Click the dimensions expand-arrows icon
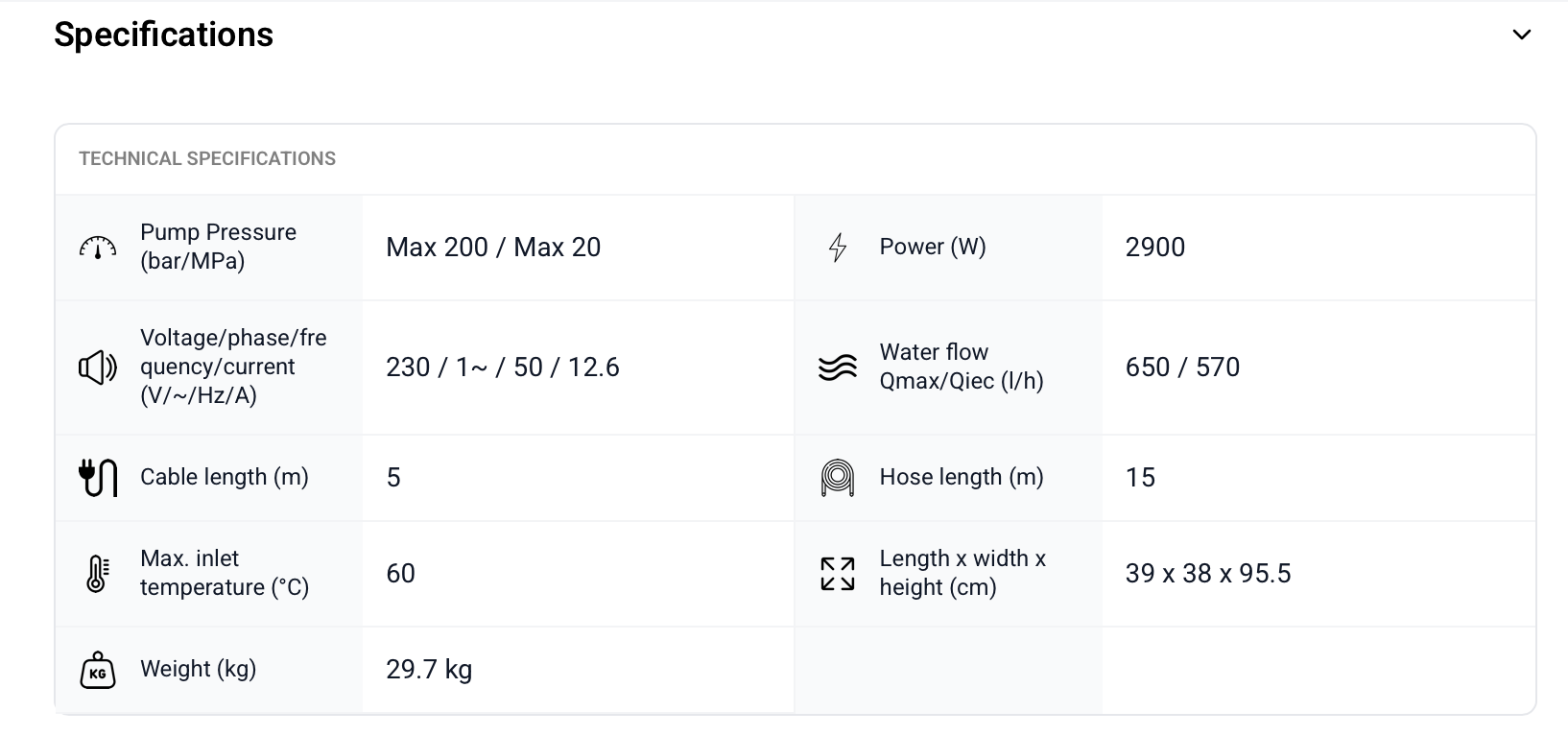This screenshot has width=1568, height=735. pyautogui.click(x=838, y=574)
